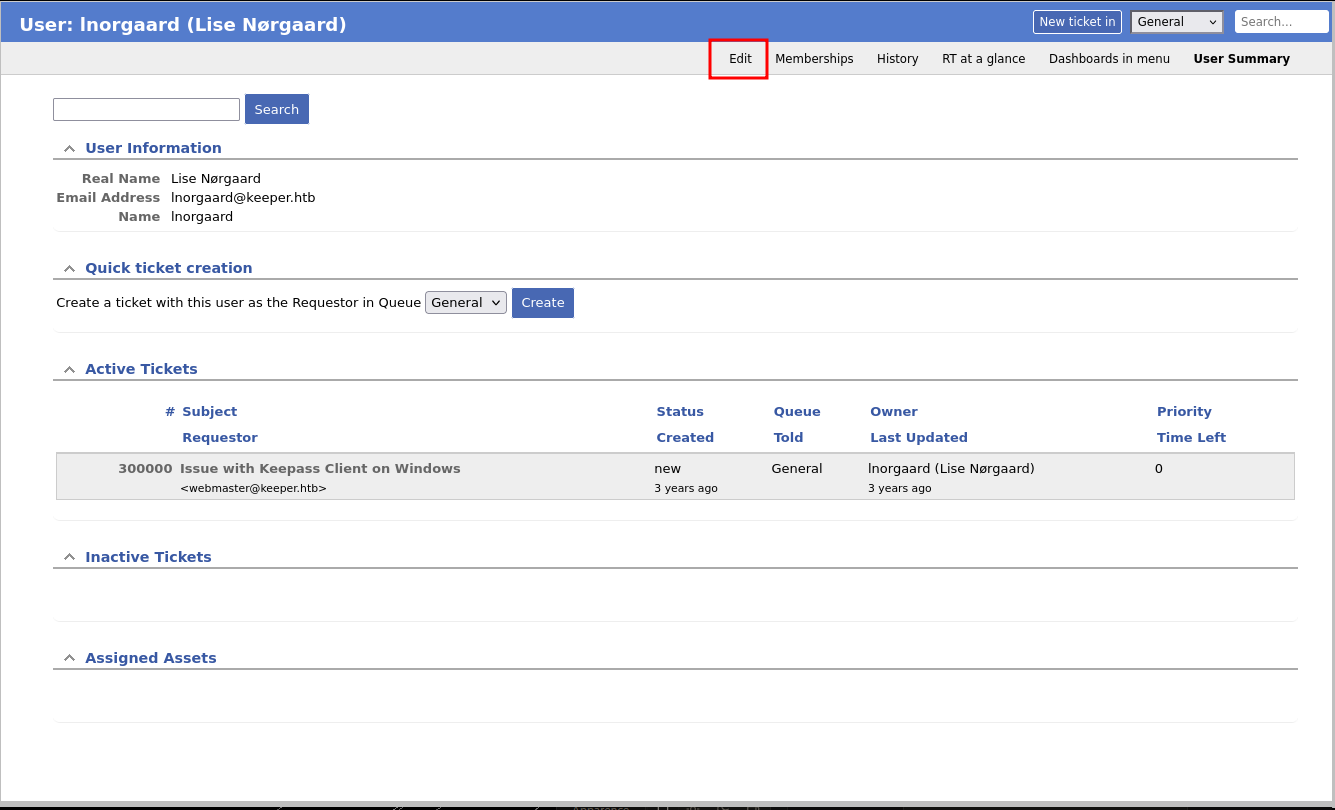This screenshot has height=810, width=1335.
Task: Focus the top-right Search field
Action: [x=1281, y=22]
